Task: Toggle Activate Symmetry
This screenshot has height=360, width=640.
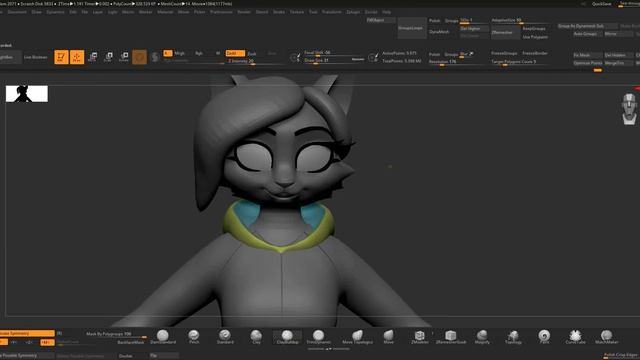Action: coord(27,333)
